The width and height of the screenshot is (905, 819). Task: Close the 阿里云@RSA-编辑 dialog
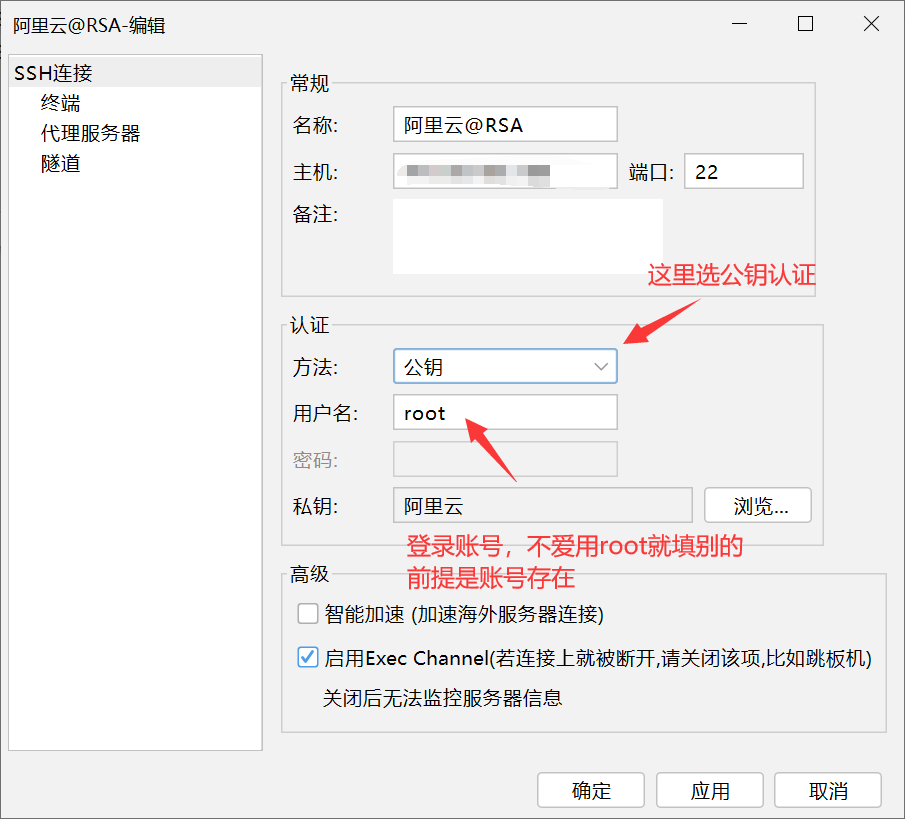(x=871, y=24)
